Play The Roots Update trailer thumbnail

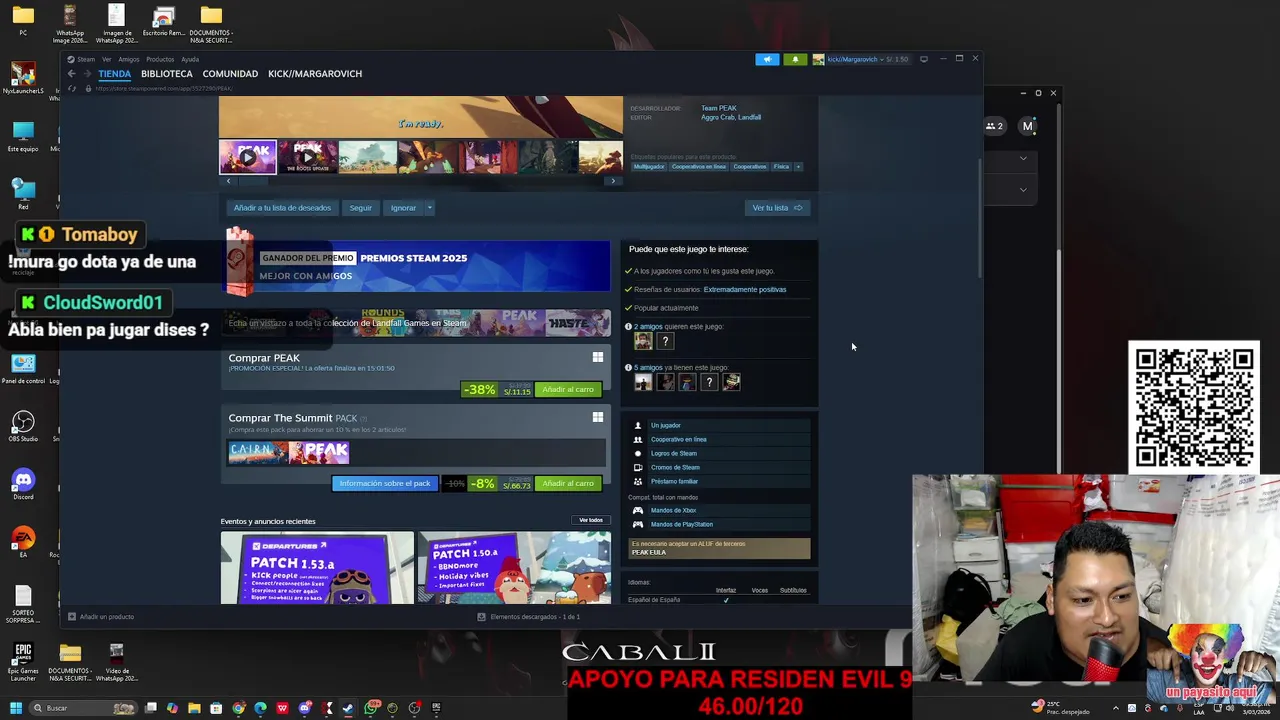pos(308,157)
